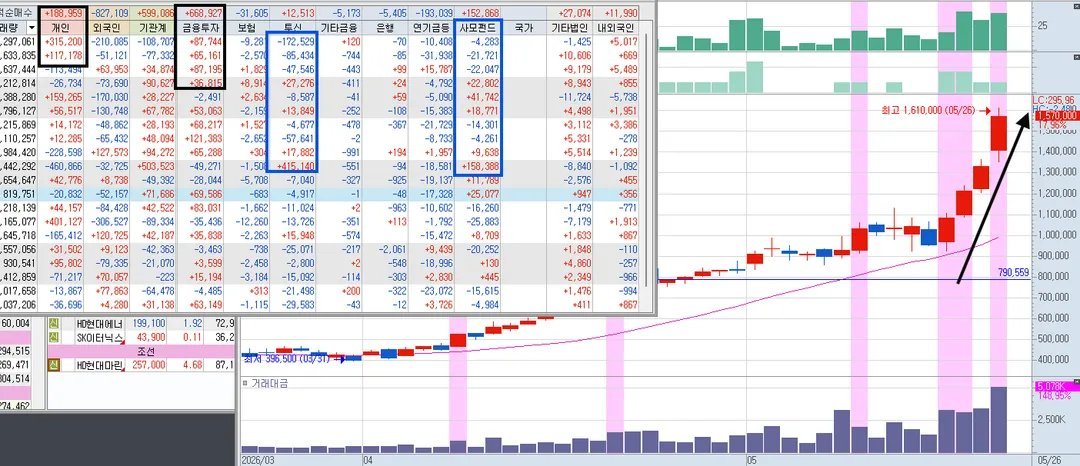Click the 신 badge beside HD현대에너
This screenshot has height=466, width=1080.
point(52,323)
